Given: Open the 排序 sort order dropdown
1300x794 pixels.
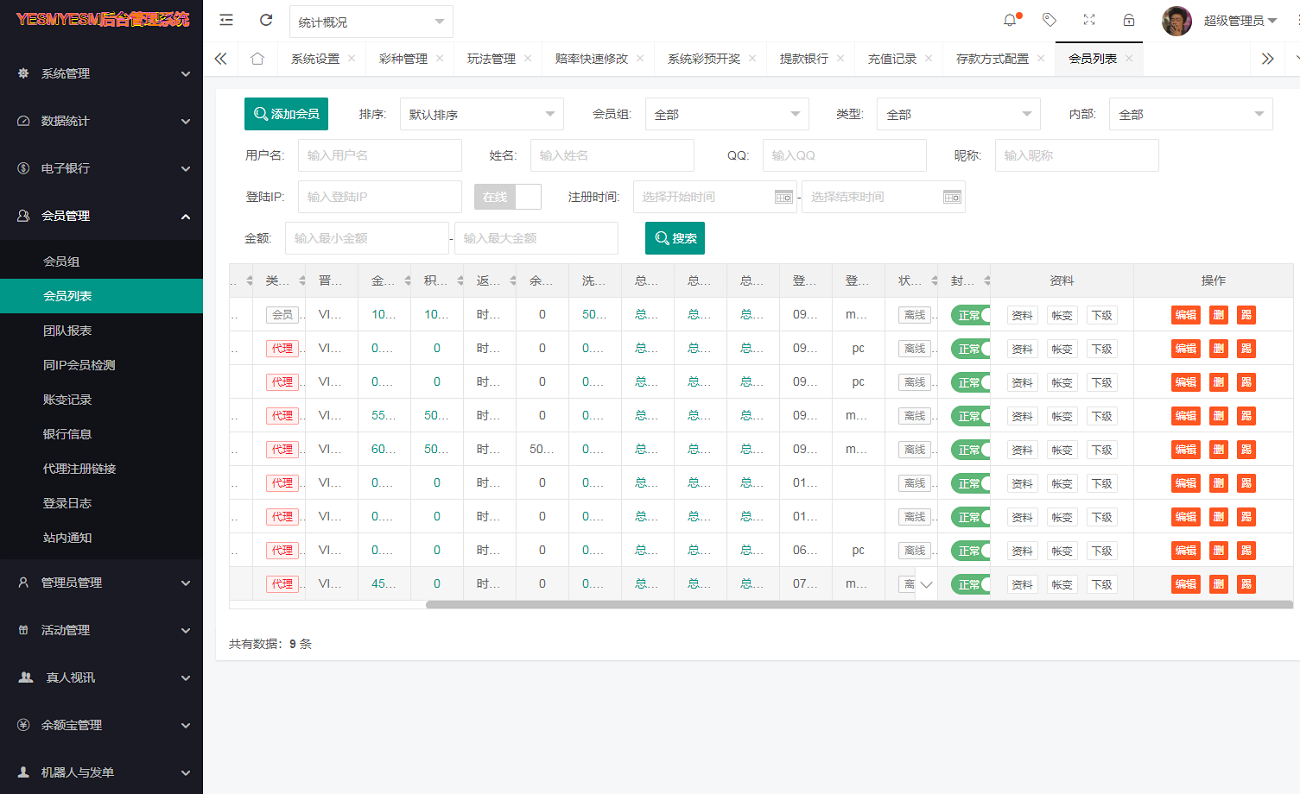Looking at the screenshot, I should point(481,114).
